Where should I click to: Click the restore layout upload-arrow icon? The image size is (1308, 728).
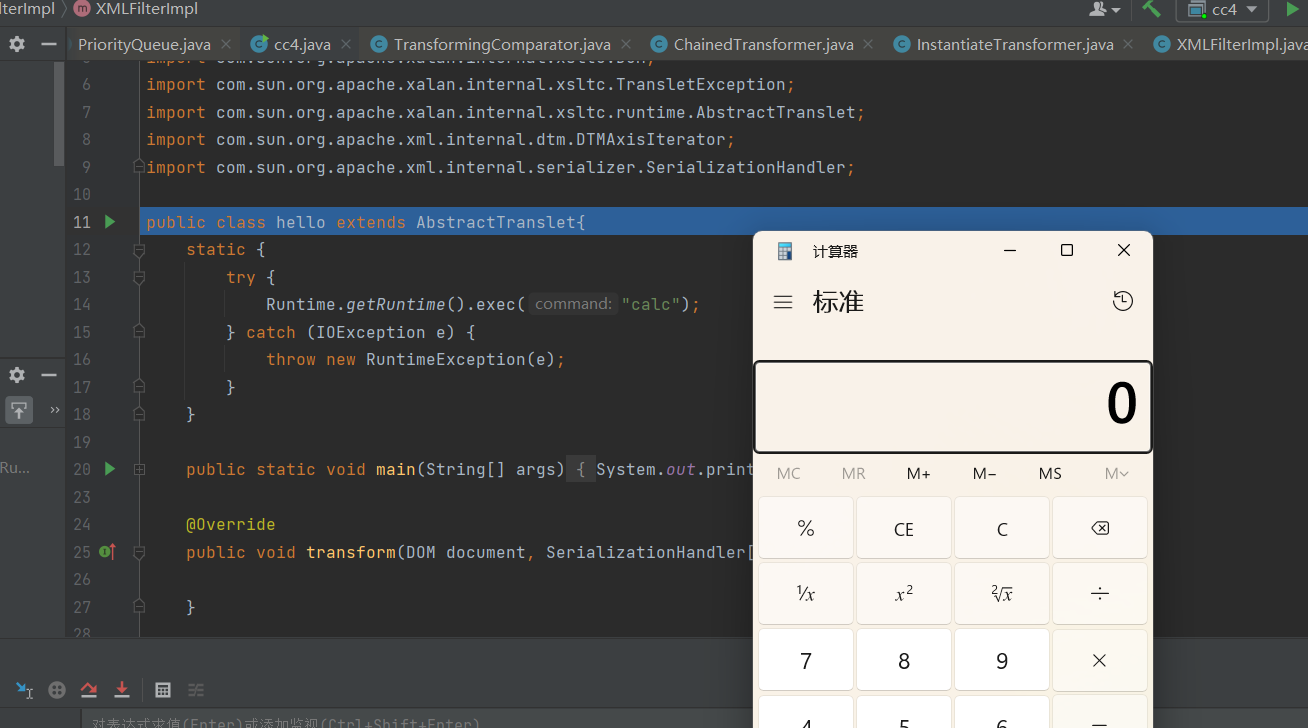point(19,409)
